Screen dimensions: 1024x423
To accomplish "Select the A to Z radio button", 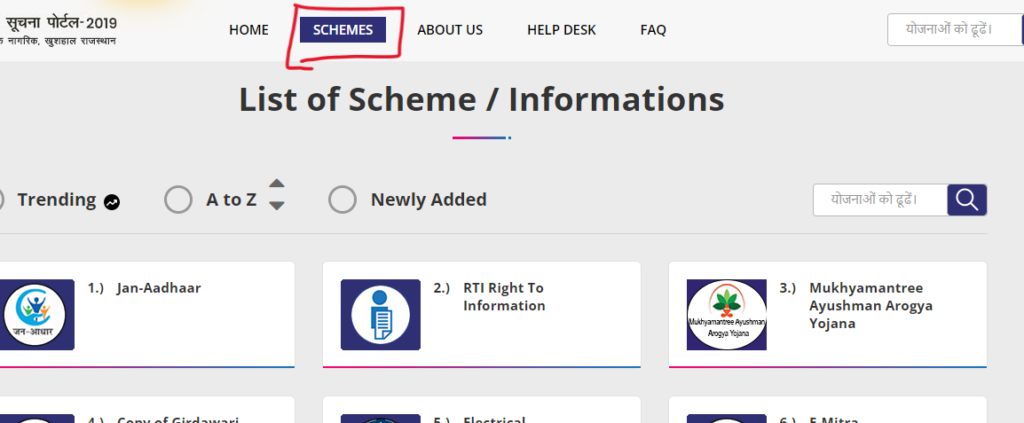I will [x=178, y=200].
